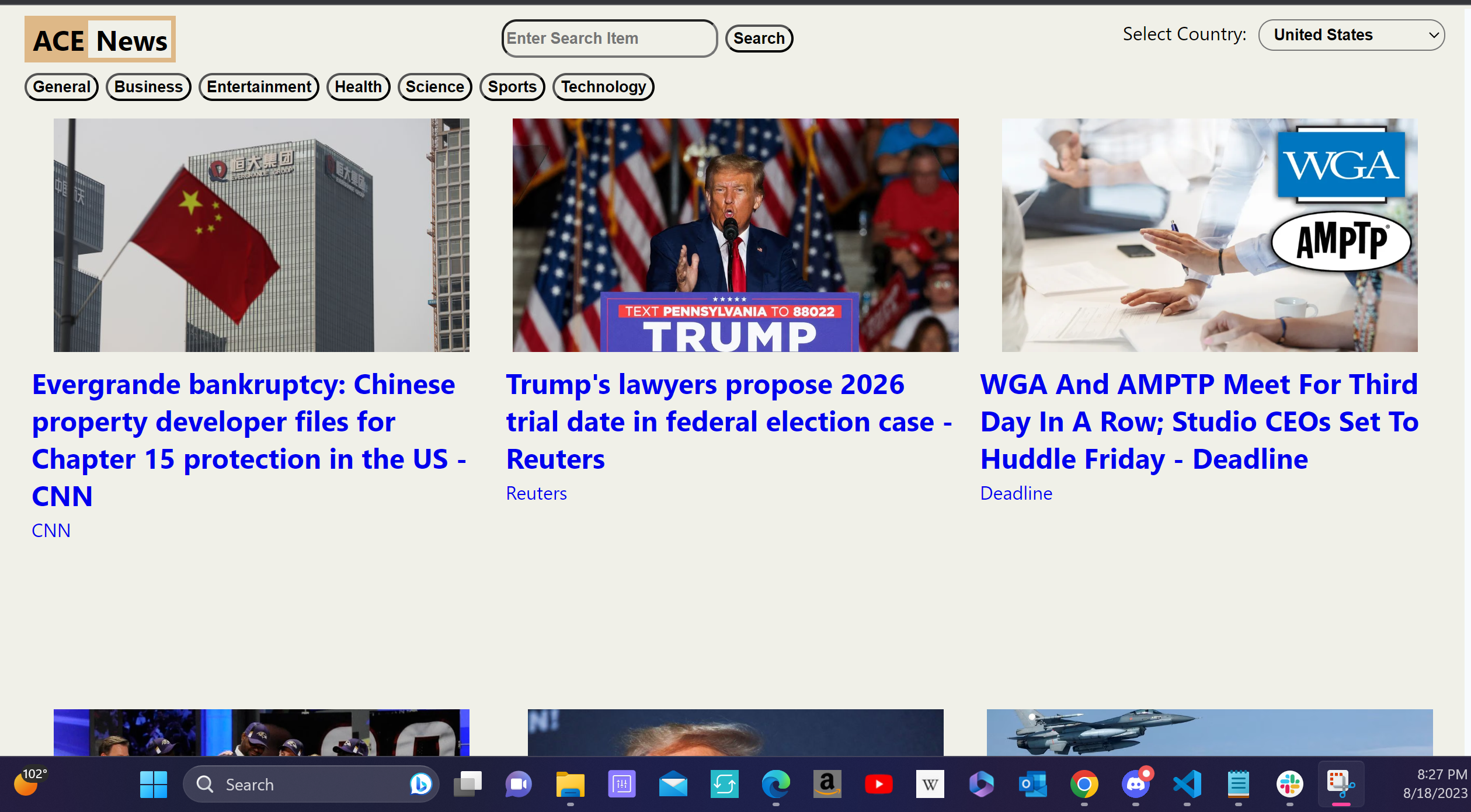The height and width of the screenshot is (812, 1471).
Task: Expand the Select Country dropdown
Action: point(1351,35)
